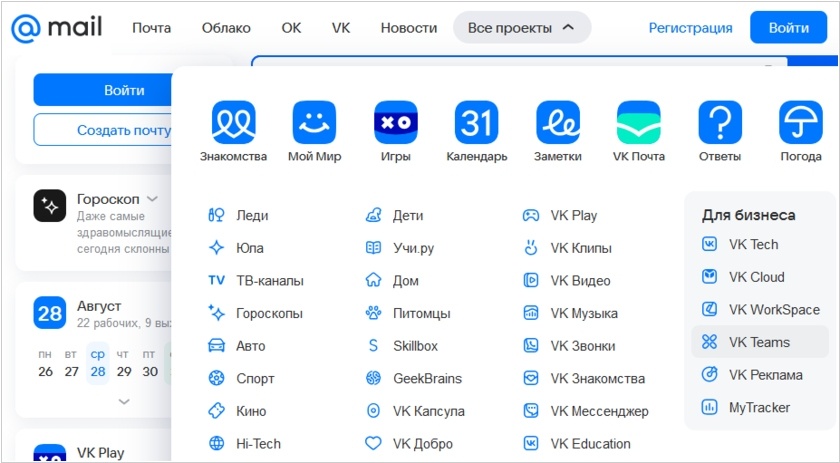The image size is (840, 463).
Task: Click the Создать почту button
Action: (x=104, y=130)
